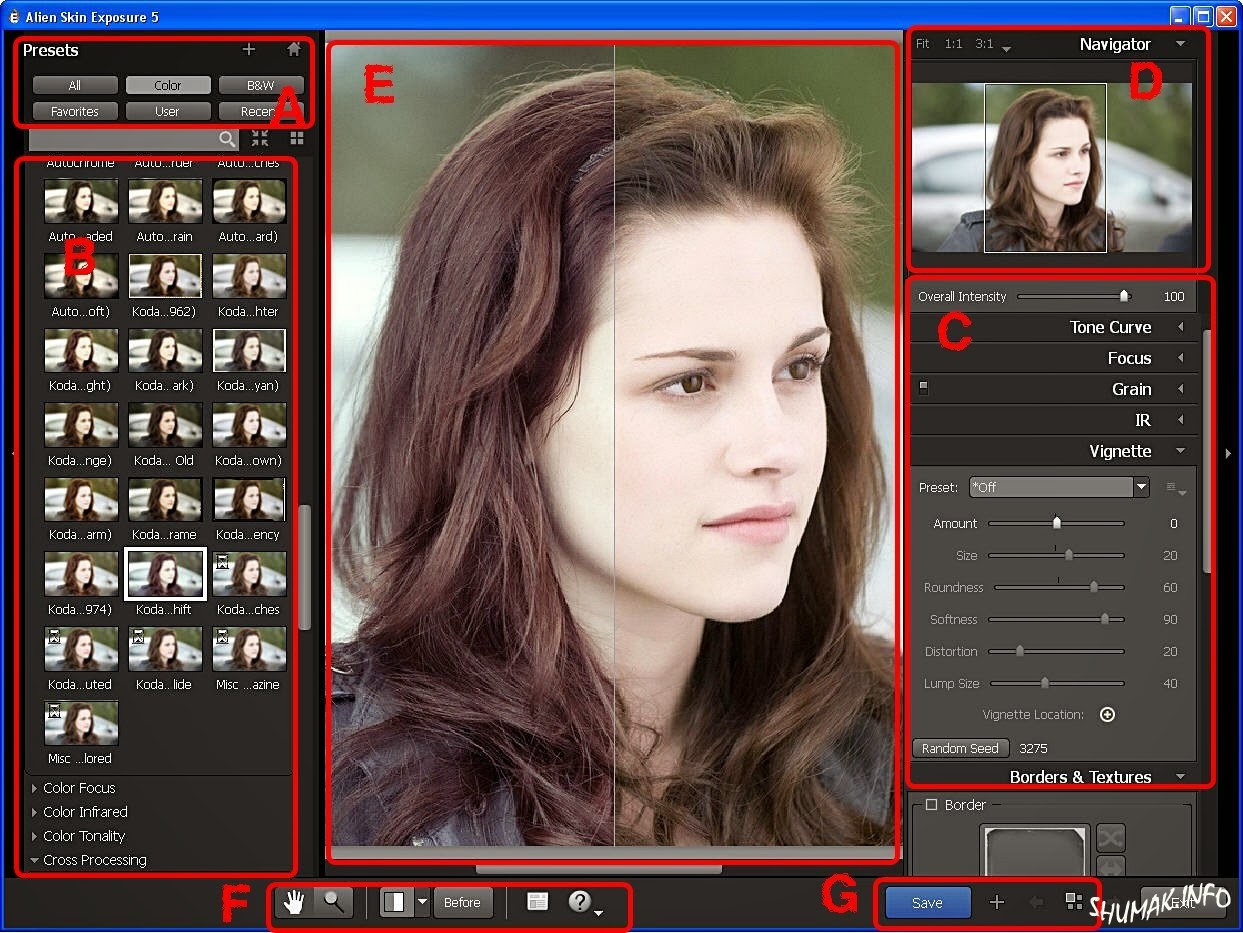Image resolution: width=1243 pixels, height=933 pixels.
Task: Click the Vignette Location crosshair icon
Action: pyautogui.click(x=1107, y=714)
